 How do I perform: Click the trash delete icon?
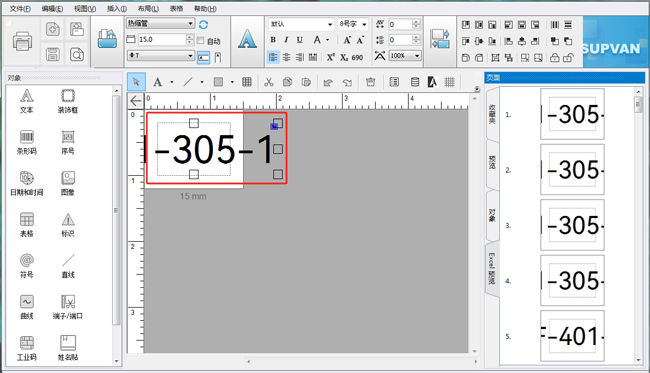(x=370, y=82)
